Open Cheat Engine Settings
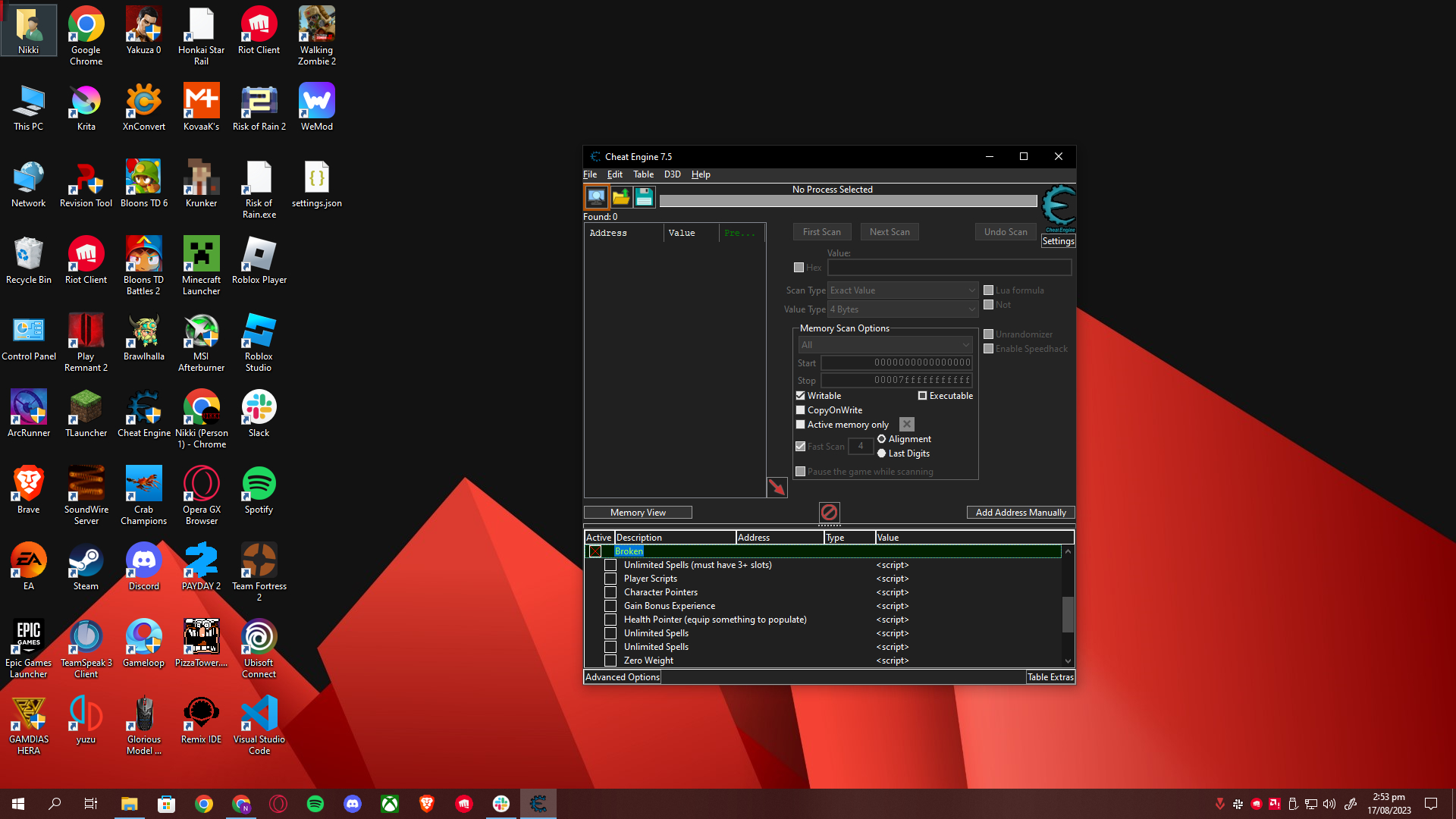Image resolution: width=1456 pixels, height=819 pixels. tap(1058, 241)
